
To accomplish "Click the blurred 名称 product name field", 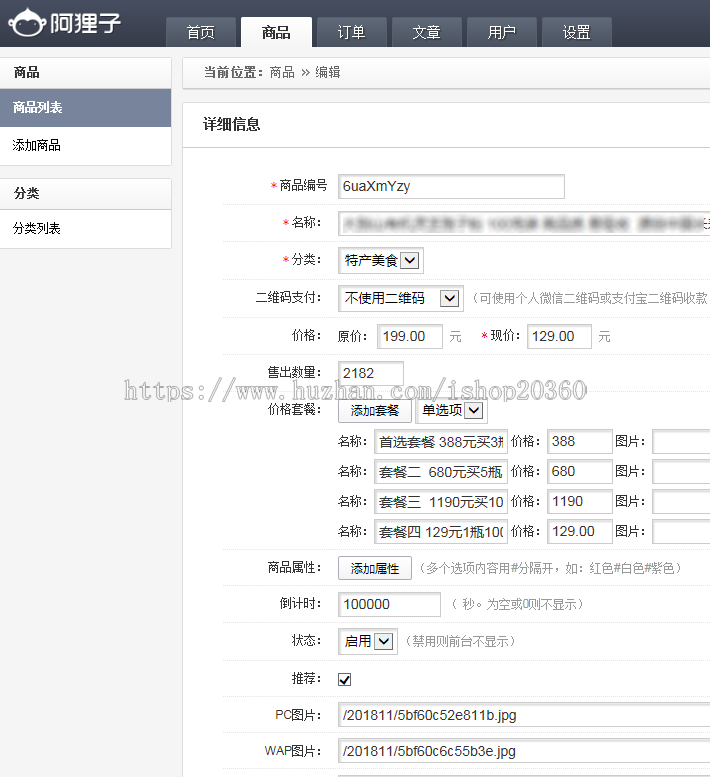I will (524, 223).
